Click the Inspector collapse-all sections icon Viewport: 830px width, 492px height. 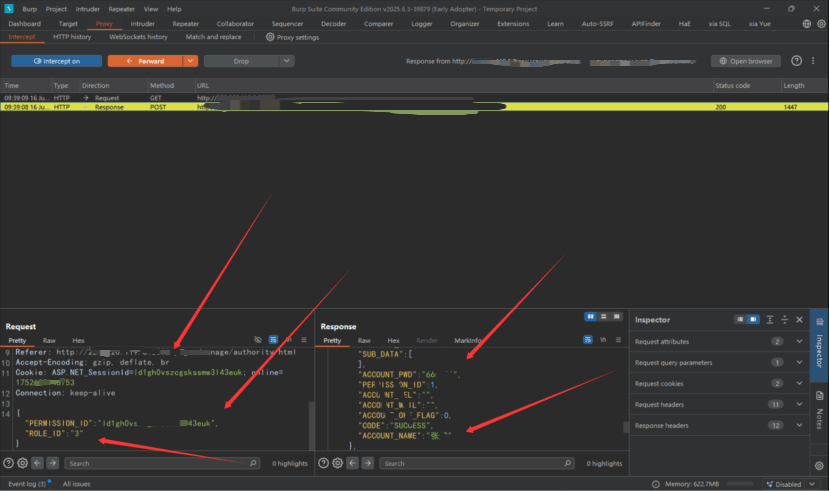tap(784, 319)
